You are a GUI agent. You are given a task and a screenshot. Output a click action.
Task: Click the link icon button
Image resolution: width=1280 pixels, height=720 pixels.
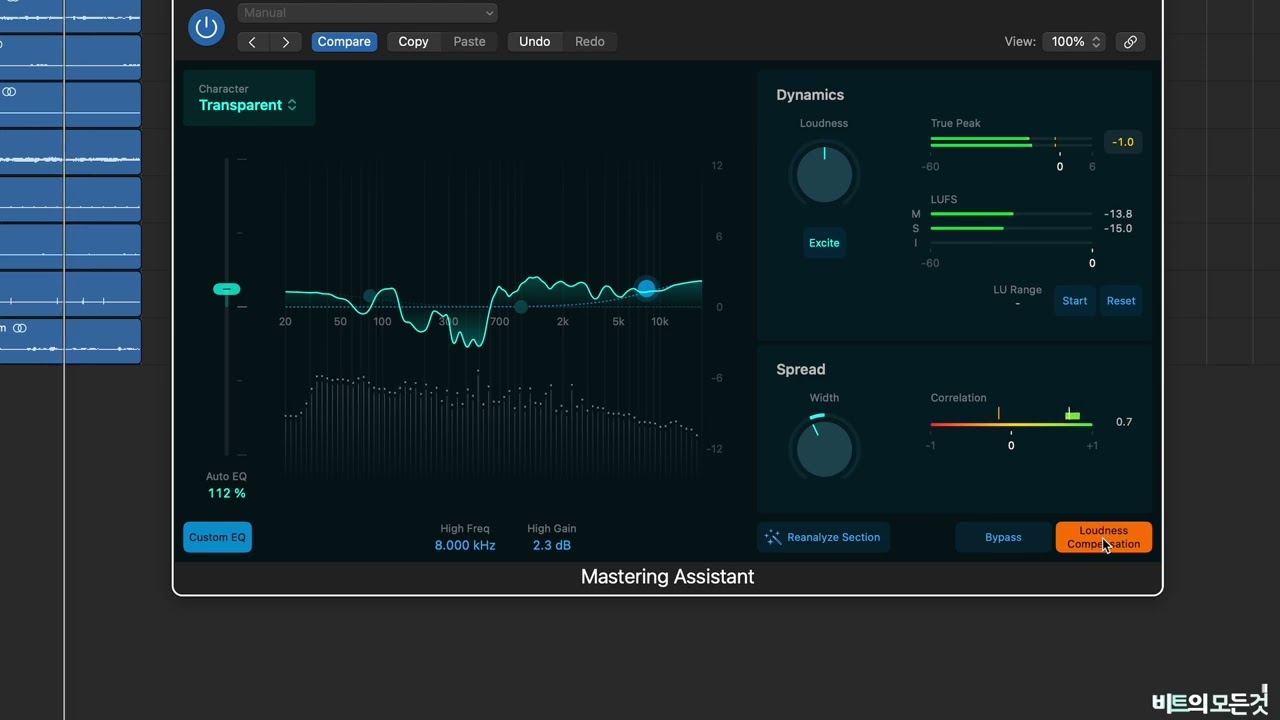(x=1130, y=42)
